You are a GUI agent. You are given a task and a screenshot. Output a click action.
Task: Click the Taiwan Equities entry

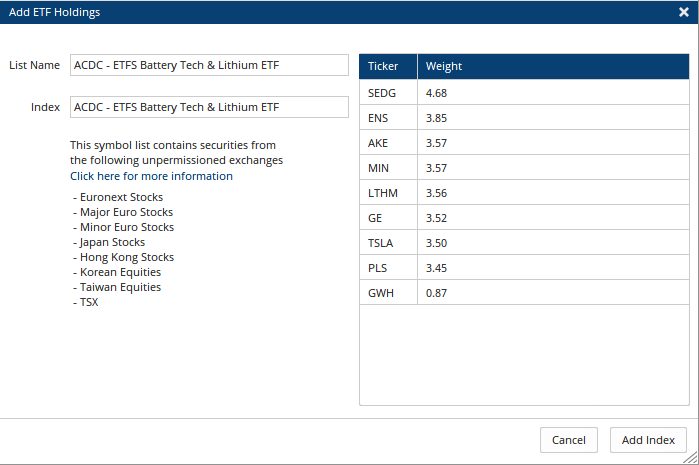117,287
